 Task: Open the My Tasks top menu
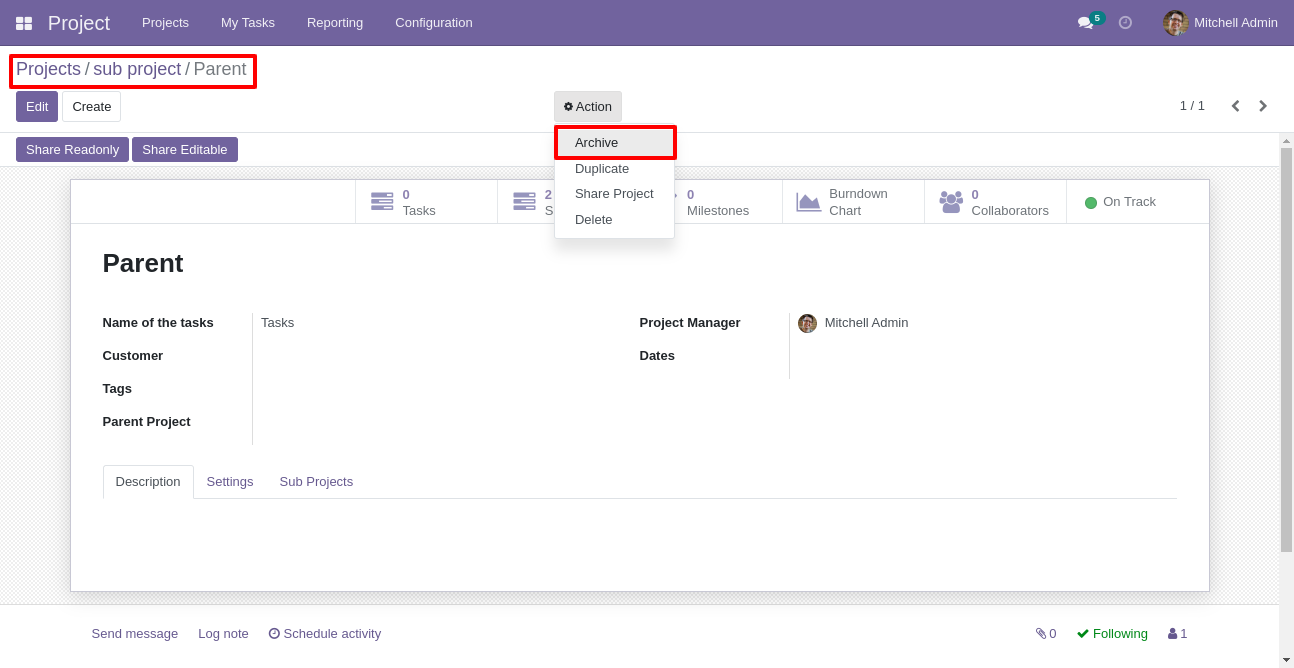tap(248, 22)
